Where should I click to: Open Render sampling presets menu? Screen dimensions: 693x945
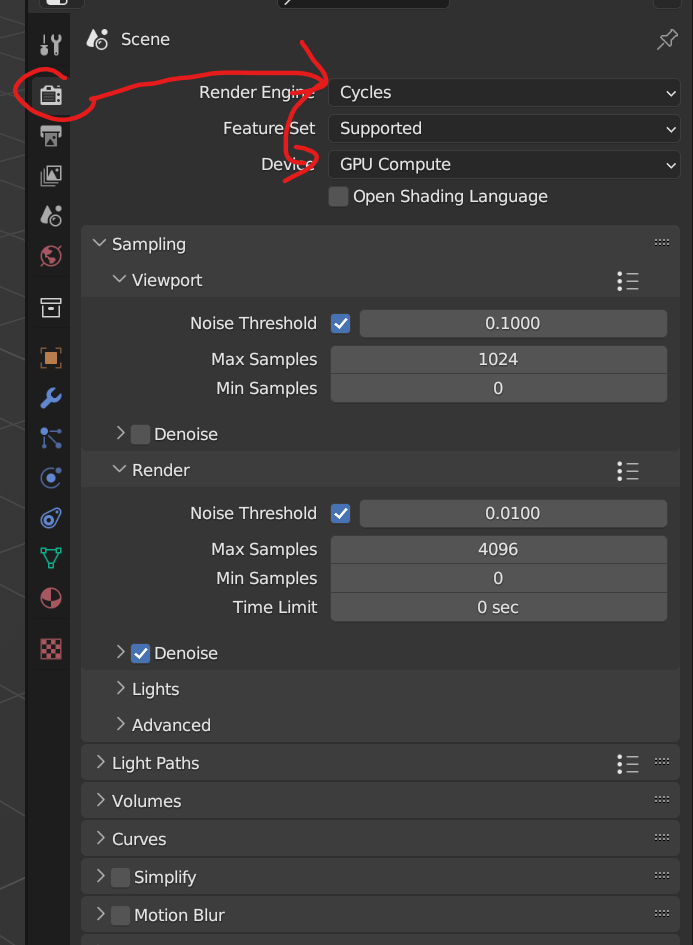click(x=628, y=471)
